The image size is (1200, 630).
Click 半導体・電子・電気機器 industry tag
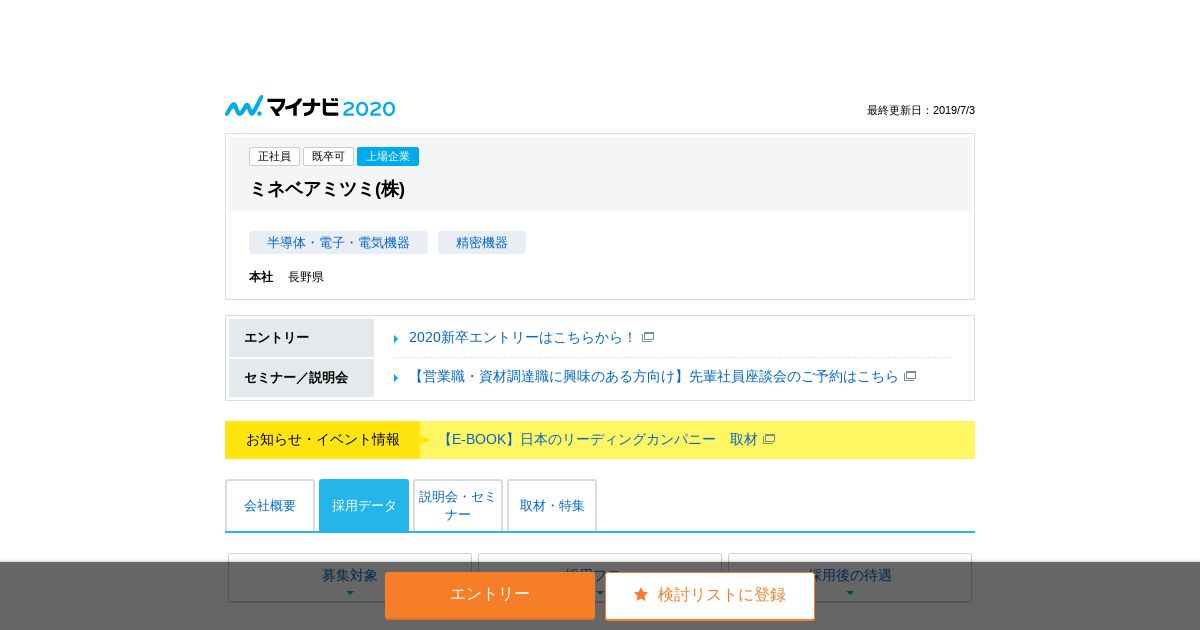click(338, 243)
